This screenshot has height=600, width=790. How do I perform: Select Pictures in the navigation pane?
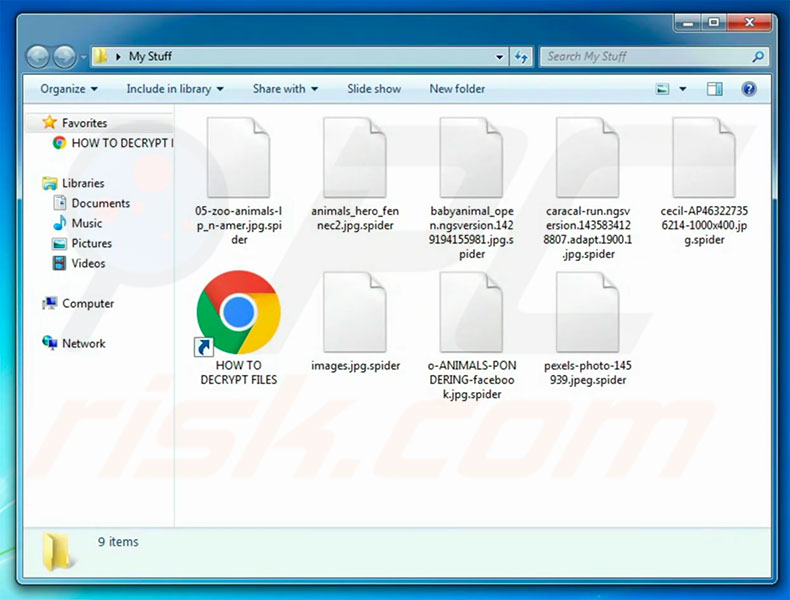[x=91, y=243]
